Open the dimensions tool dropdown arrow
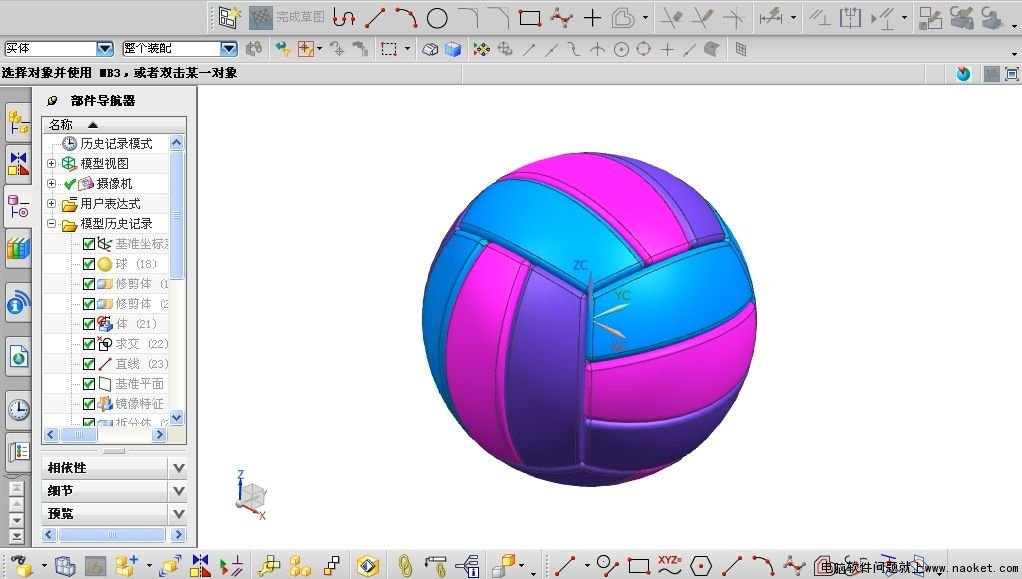Viewport: 1022px width, 579px height. tap(793, 18)
